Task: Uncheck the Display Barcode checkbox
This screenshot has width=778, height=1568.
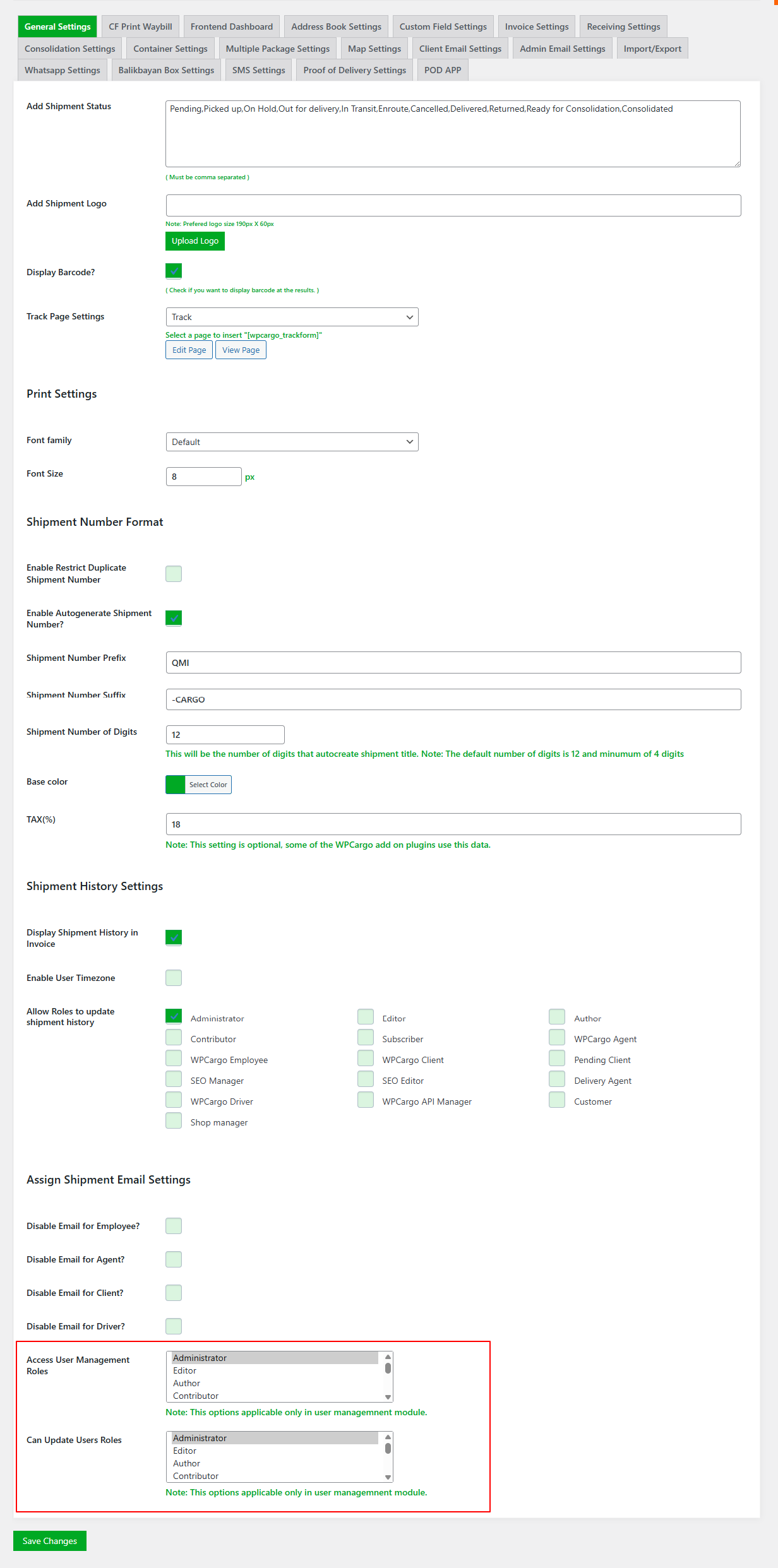Action: (174, 271)
